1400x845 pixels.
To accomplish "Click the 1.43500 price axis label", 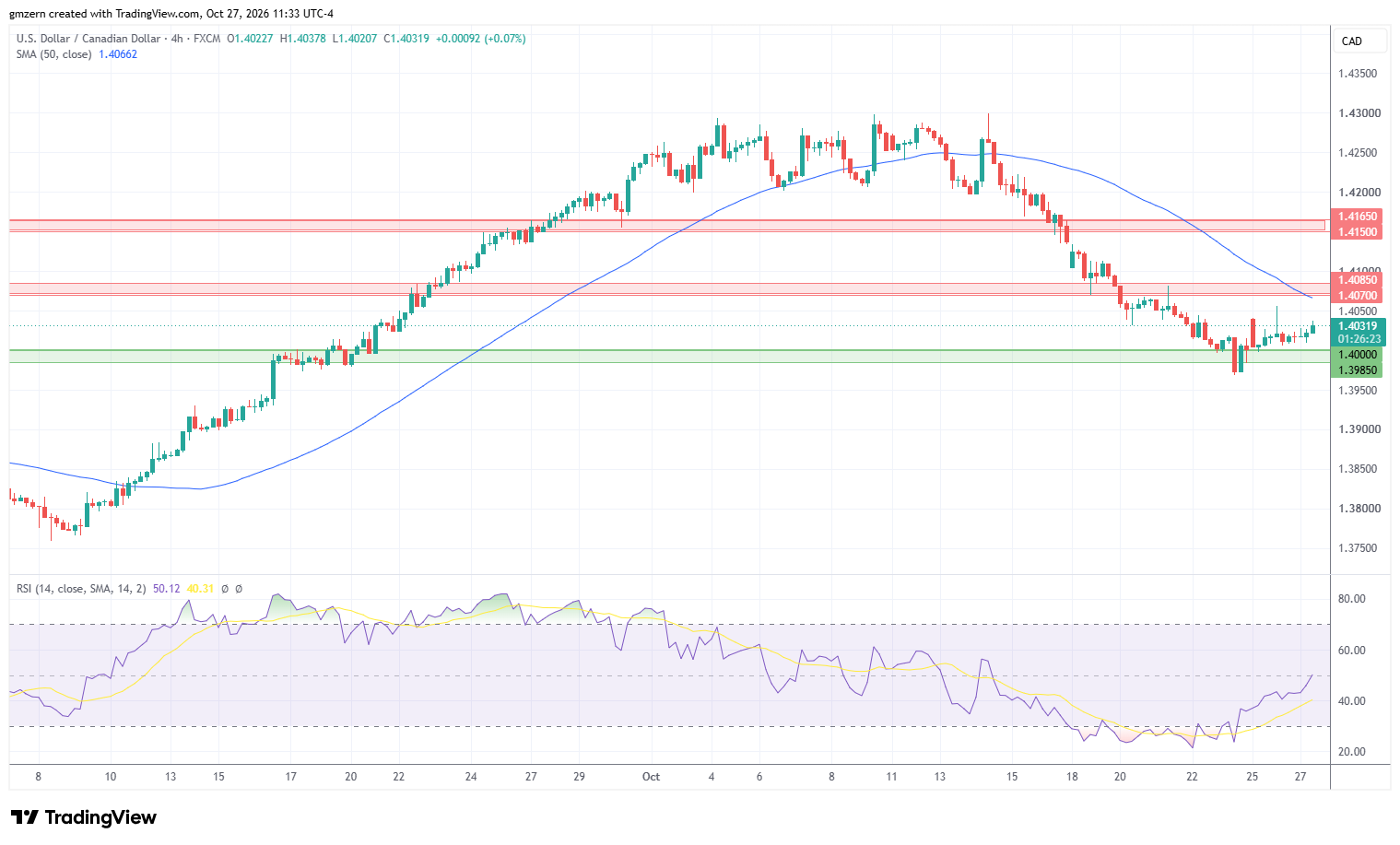I will click(1358, 74).
